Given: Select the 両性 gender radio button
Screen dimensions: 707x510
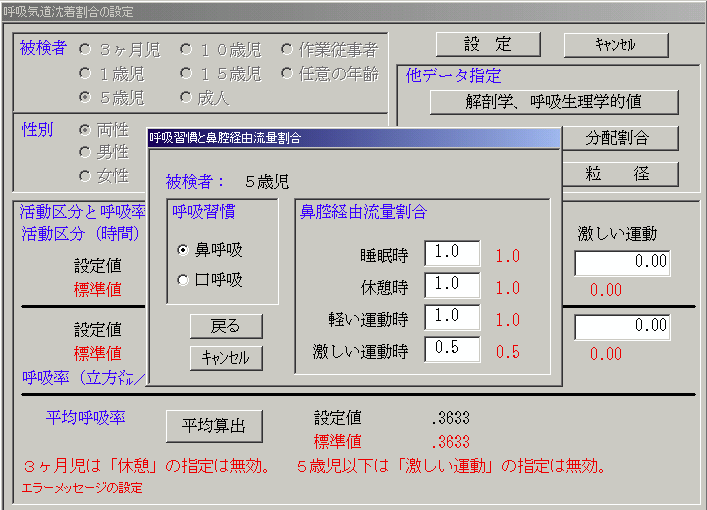Looking at the screenshot, I should tap(86, 129).
